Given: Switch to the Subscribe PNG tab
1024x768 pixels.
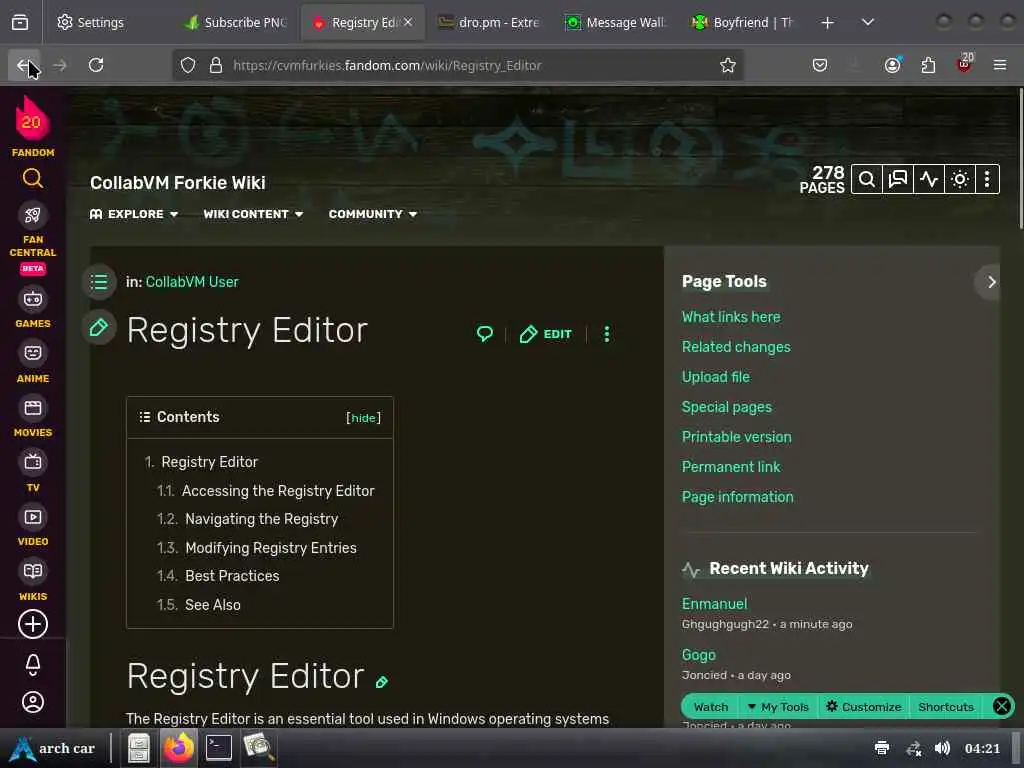Looking at the screenshot, I should point(237,22).
